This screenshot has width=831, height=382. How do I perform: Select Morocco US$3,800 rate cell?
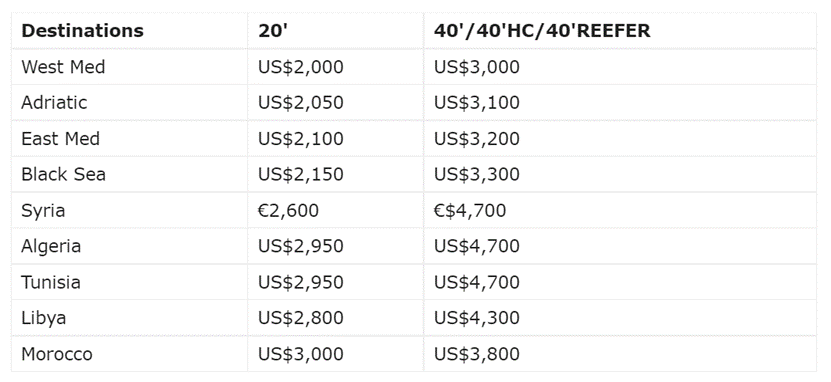[x=620, y=353]
